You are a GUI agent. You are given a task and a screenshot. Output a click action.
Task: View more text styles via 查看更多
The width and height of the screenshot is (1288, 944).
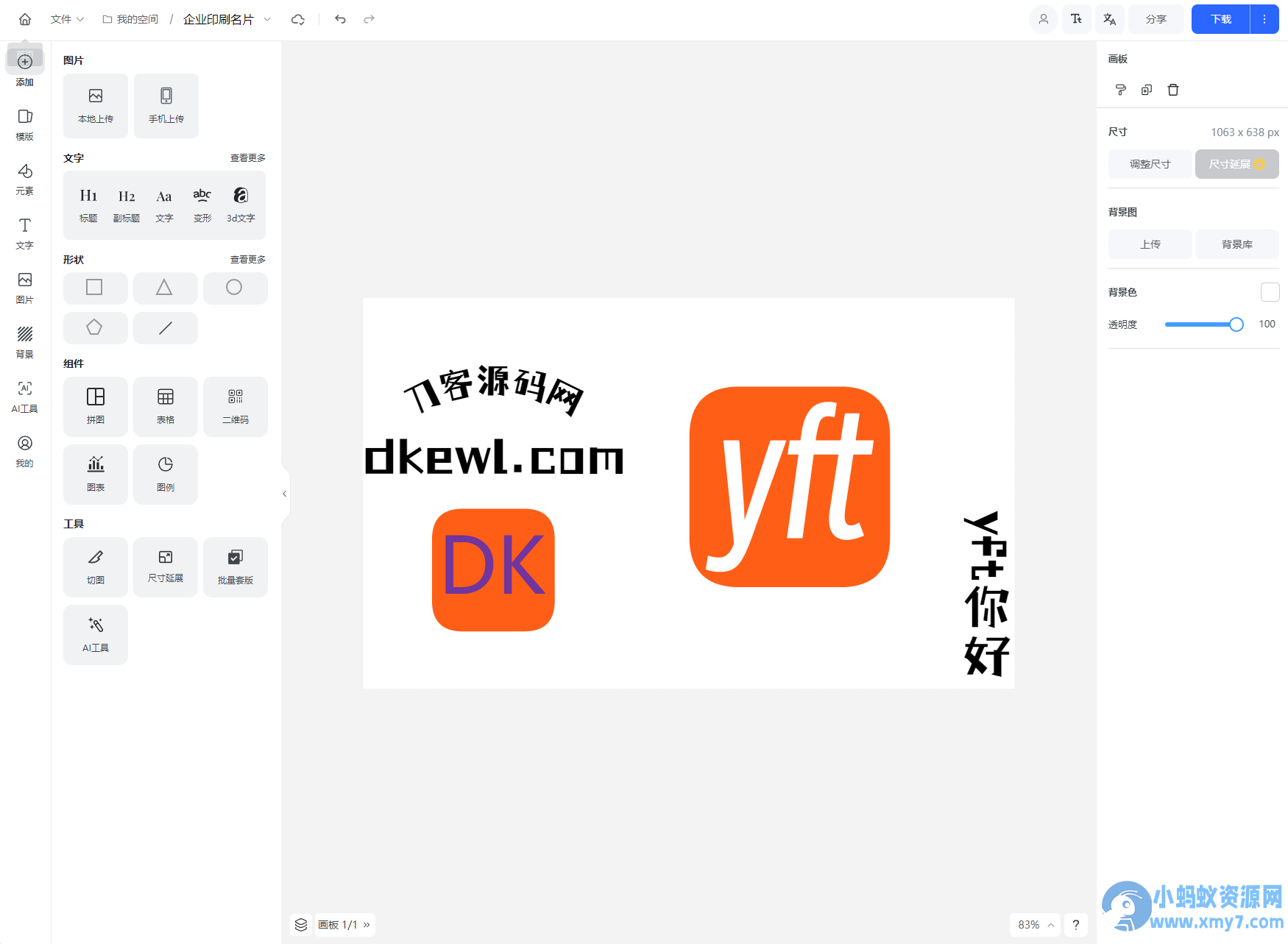(x=248, y=158)
